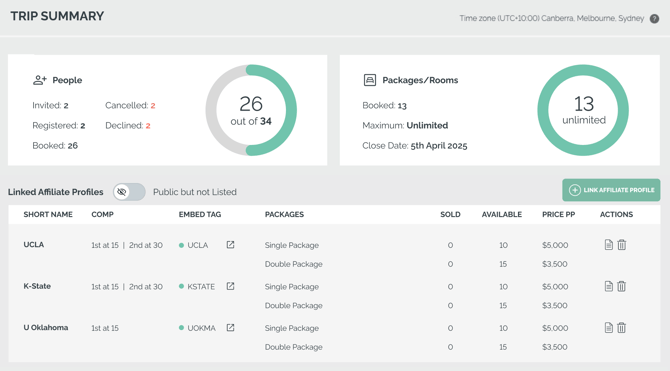Screen dimensions: 670x371
Task: Click UCLA's Double Package entry
Action: (x=294, y=264)
